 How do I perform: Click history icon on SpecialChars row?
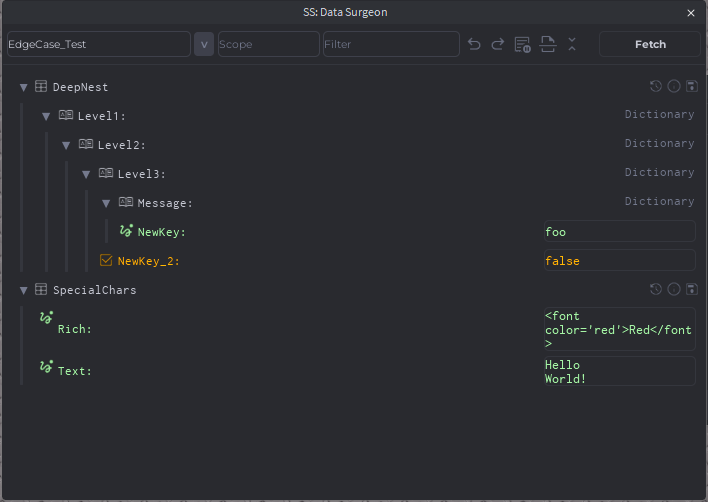click(x=656, y=289)
